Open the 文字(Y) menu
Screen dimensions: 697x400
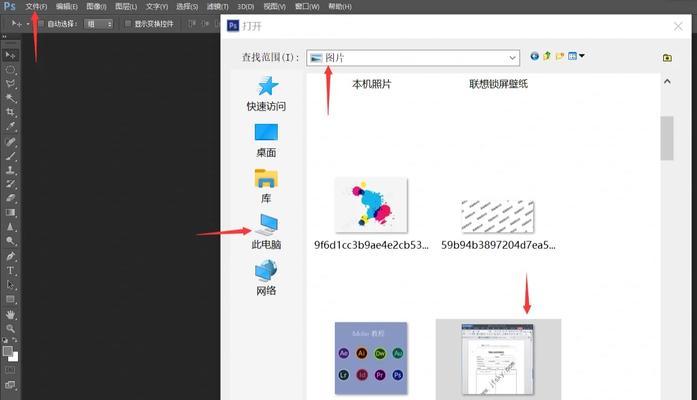coord(156,7)
